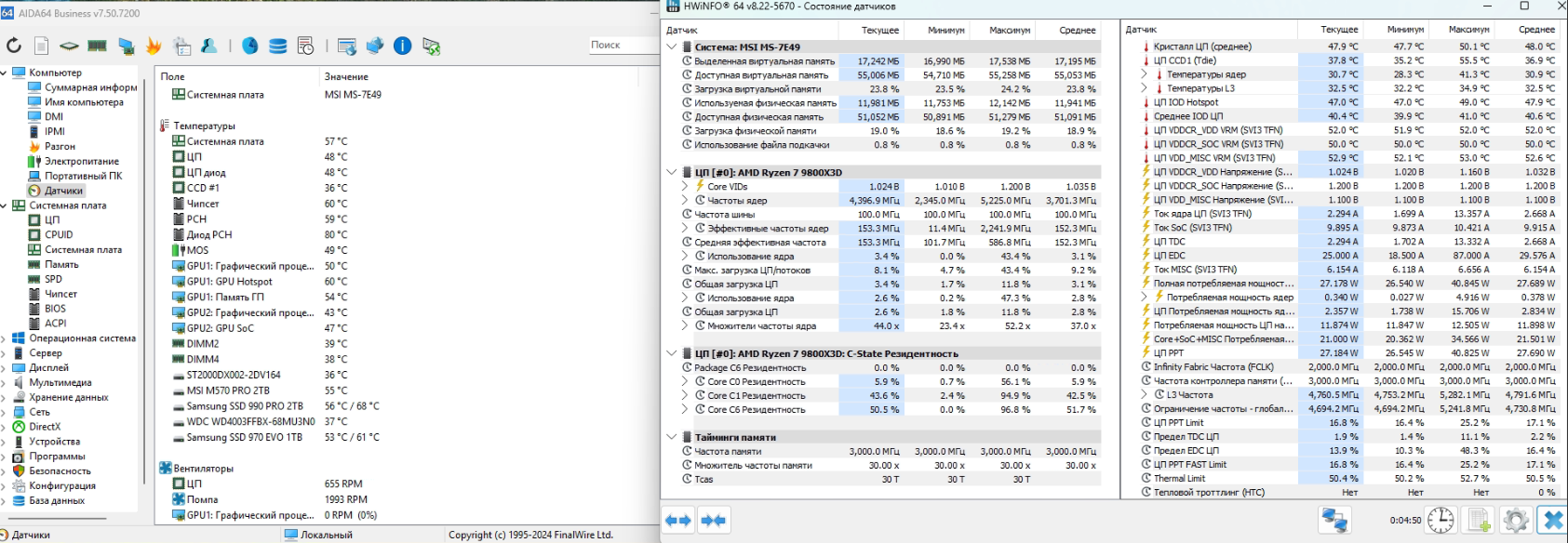The image size is (1568, 543).
Task: Collapse the Тайминги памяти section in HWiNFO
Action: click(x=672, y=437)
